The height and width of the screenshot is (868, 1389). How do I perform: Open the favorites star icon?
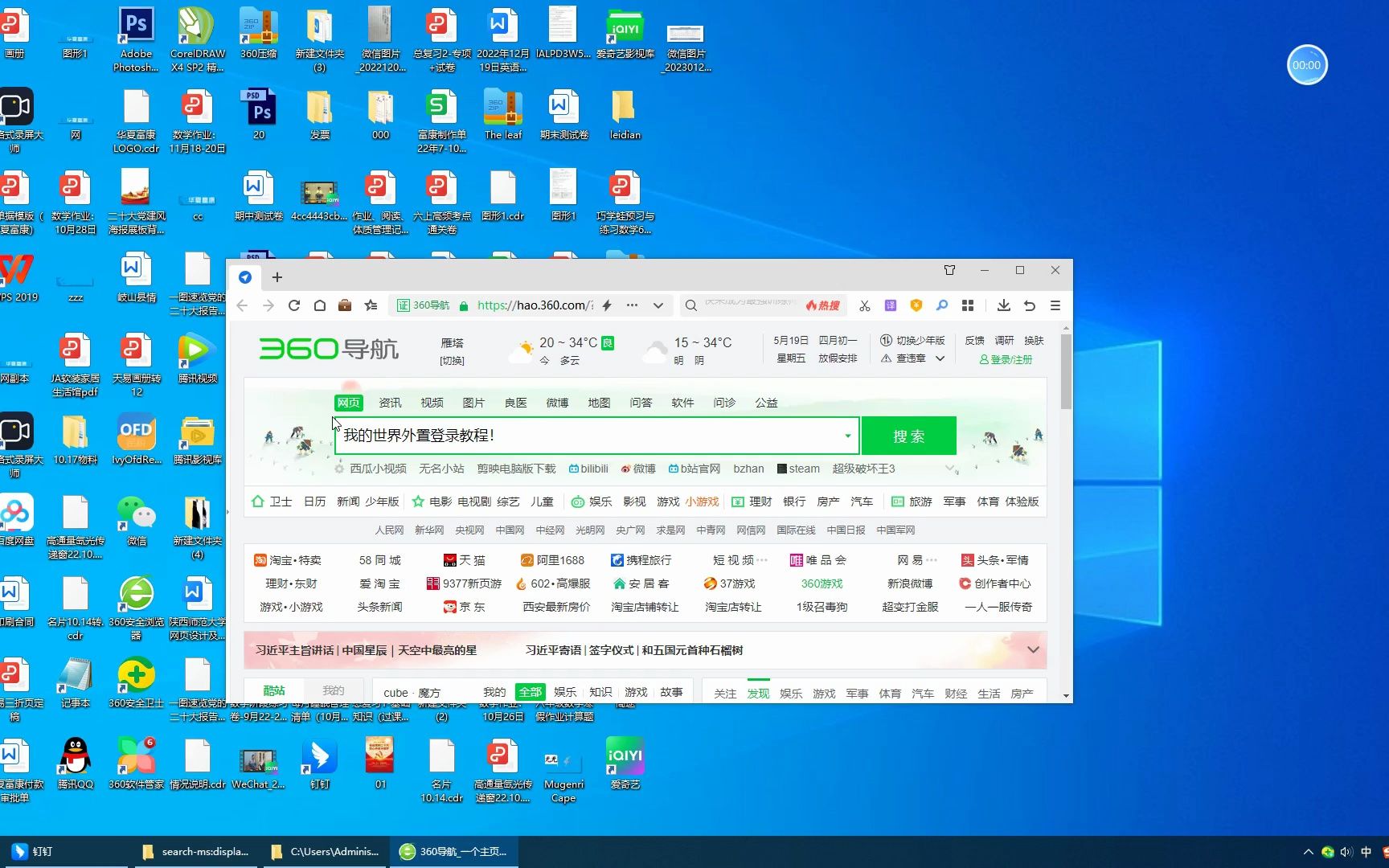point(371,305)
